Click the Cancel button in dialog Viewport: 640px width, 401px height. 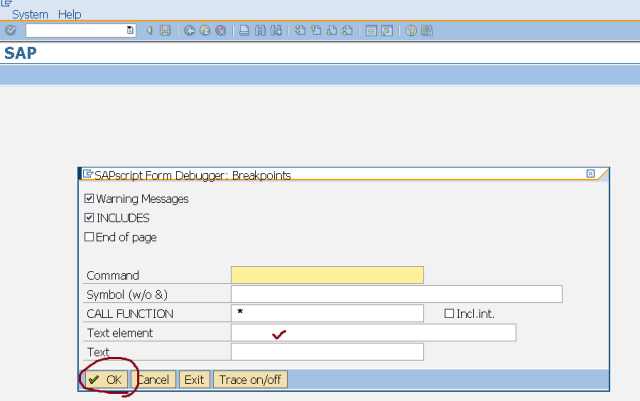[x=153, y=379]
